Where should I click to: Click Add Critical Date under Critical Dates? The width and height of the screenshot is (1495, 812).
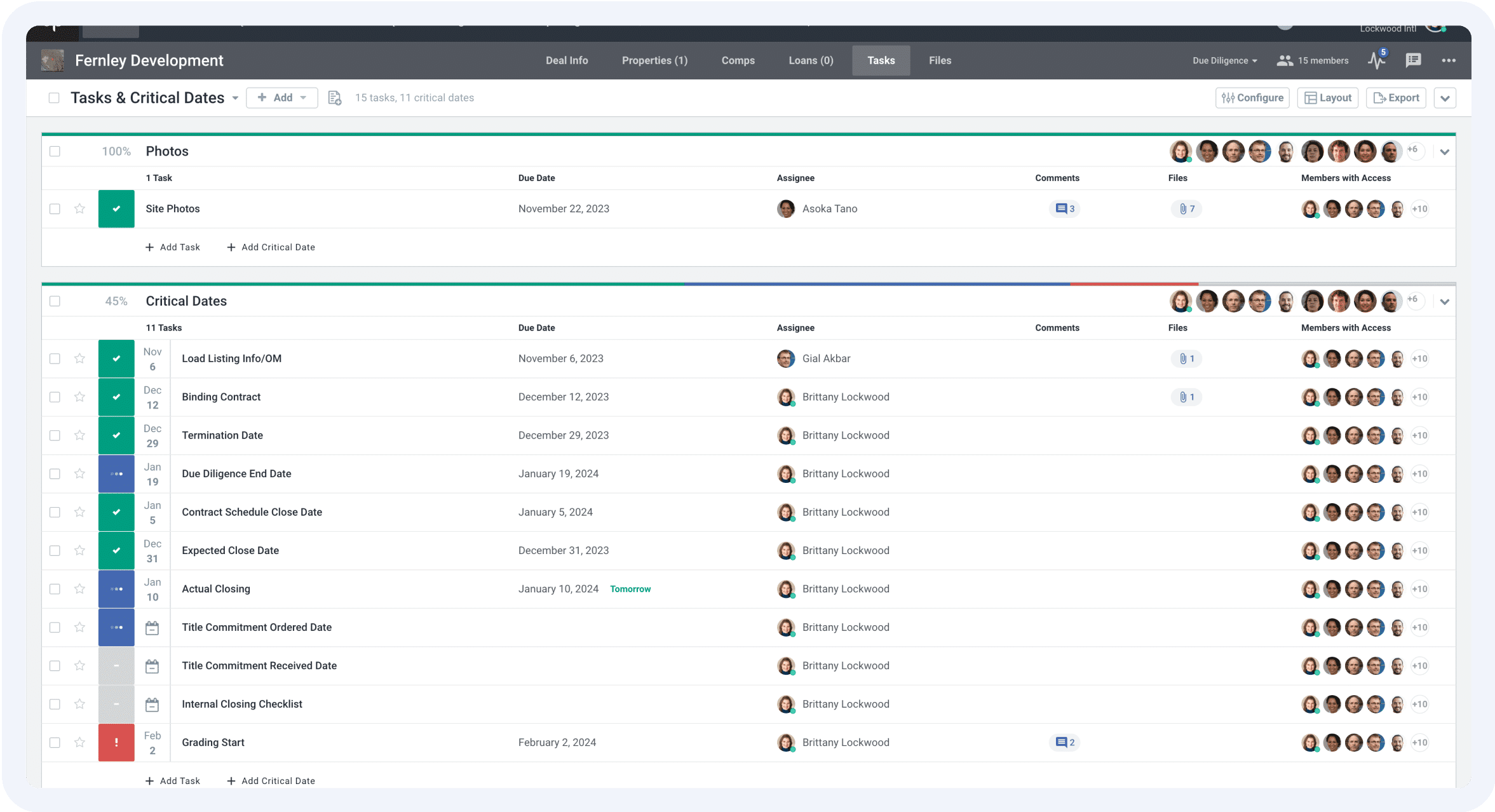(271, 781)
